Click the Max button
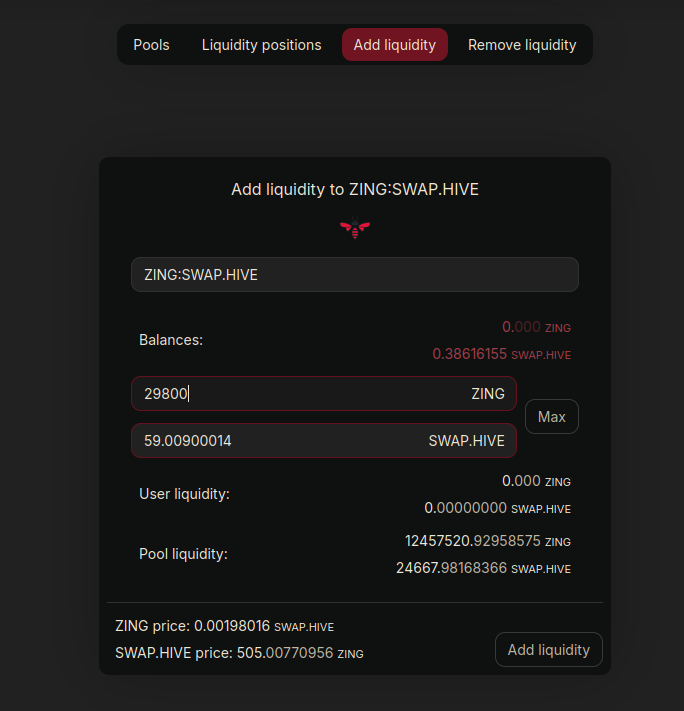Image resolution: width=684 pixels, height=711 pixels. [552, 417]
